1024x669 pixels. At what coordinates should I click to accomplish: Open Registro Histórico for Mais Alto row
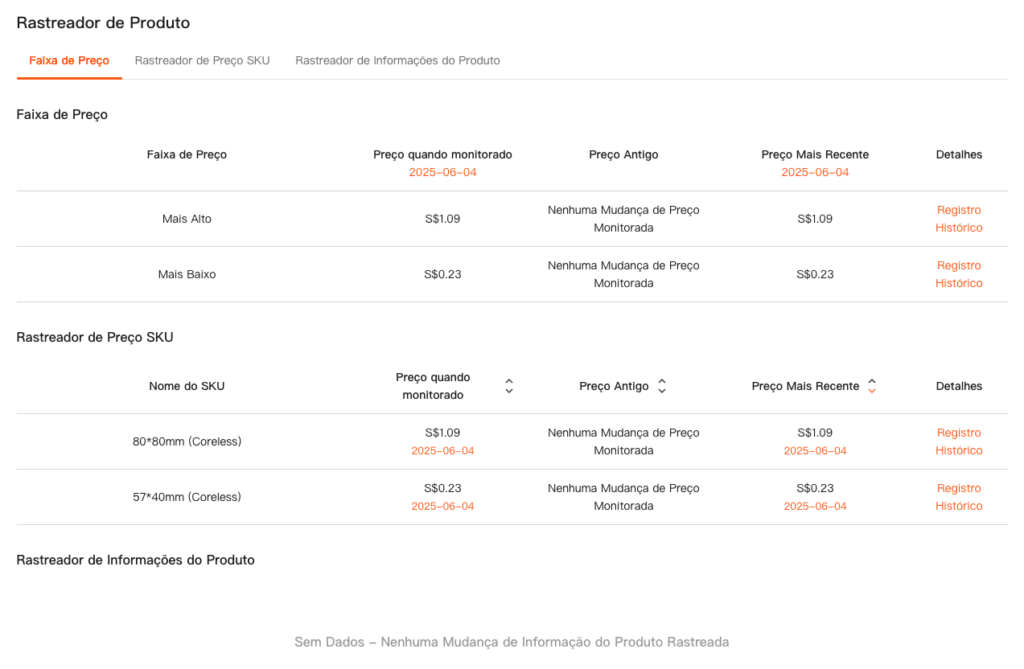click(x=958, y=219)
